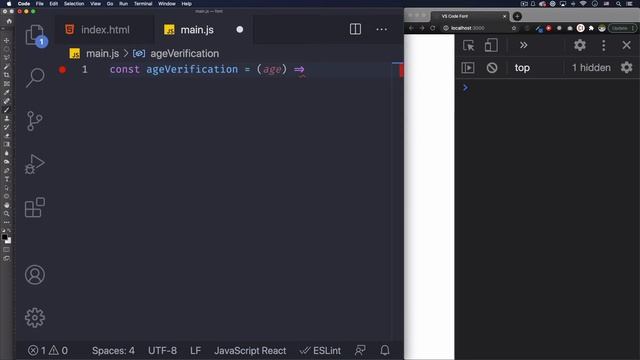Open the Selection menu
The height and width of the screenshot is (360, 640).
74,4
